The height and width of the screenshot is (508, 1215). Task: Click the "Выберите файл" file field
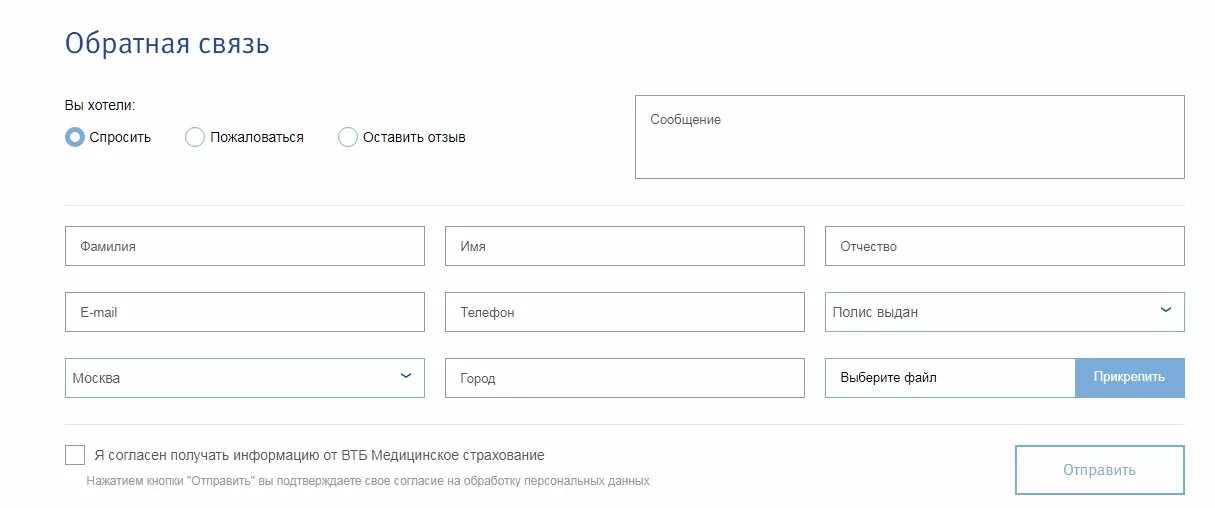950,378
